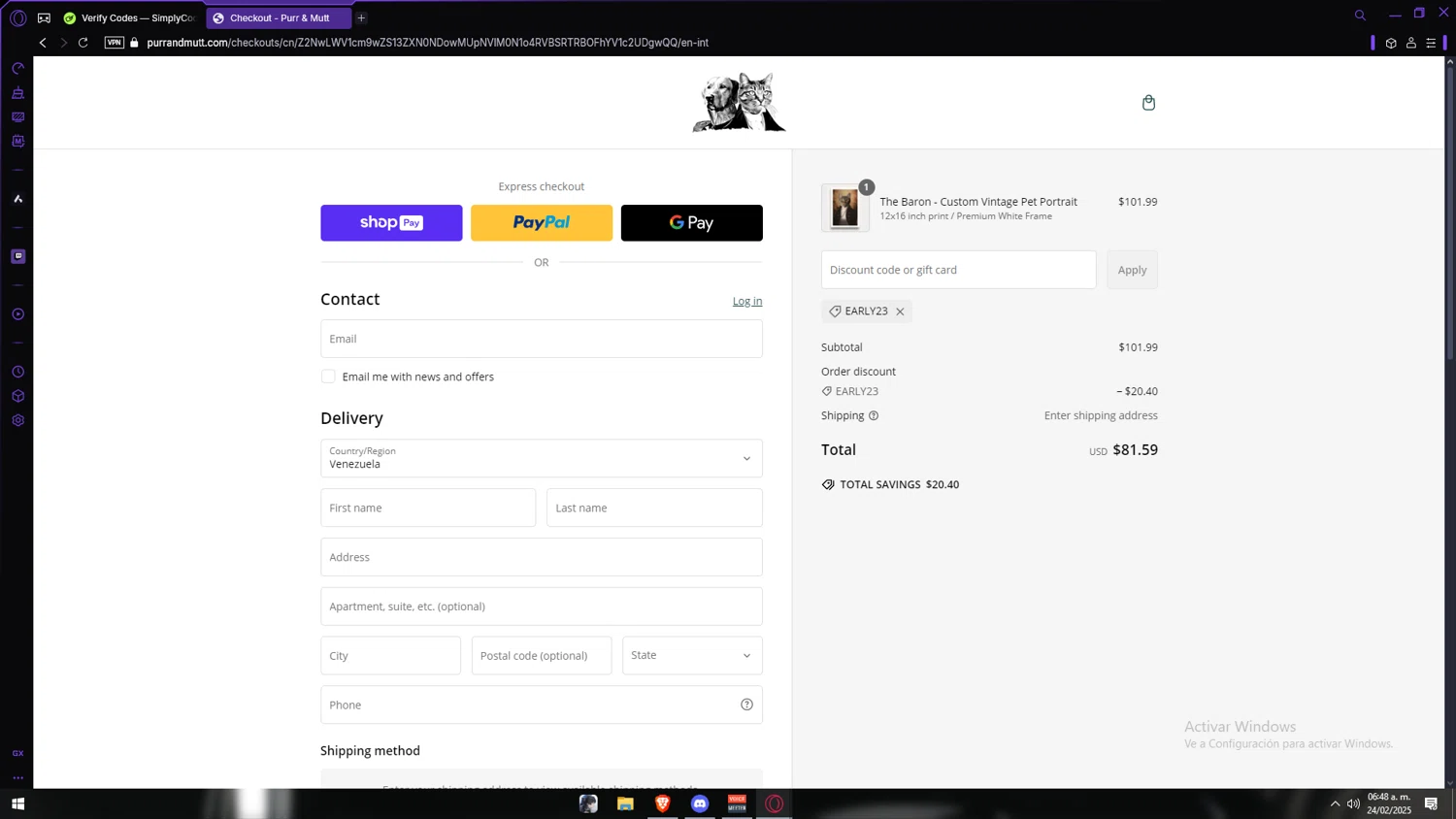Click the GX label at sidebar bottom

pyautogui.click(x=17, y=753)
